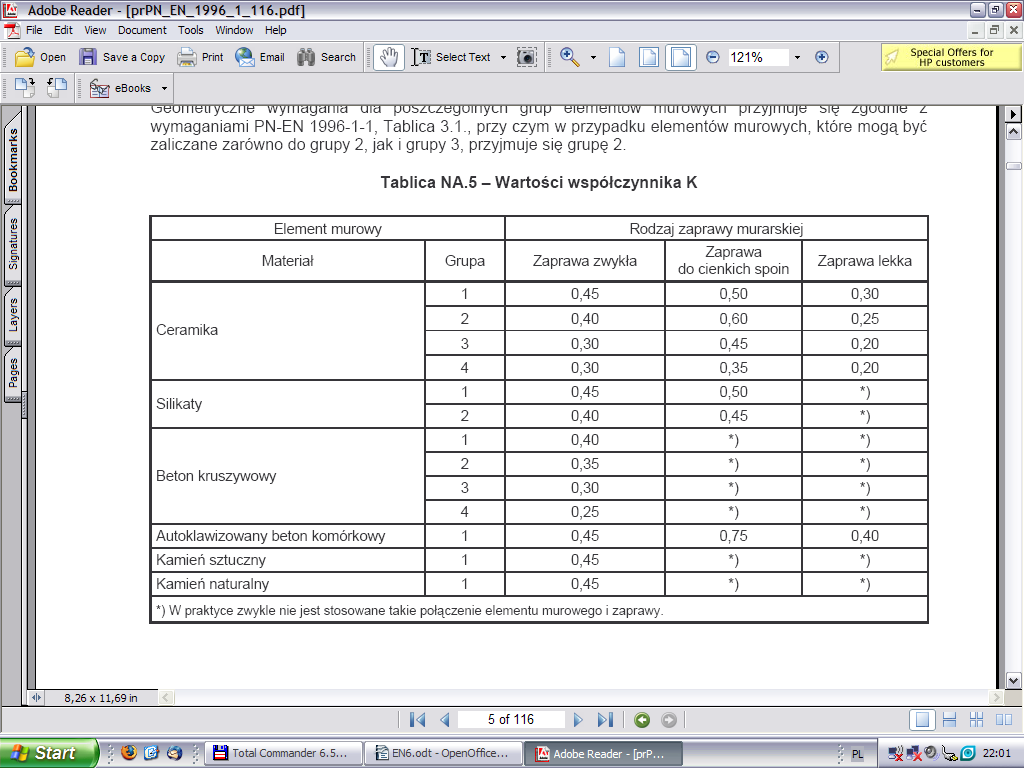
Task: Click page number field 5 of 116
Action: (511, 720)
